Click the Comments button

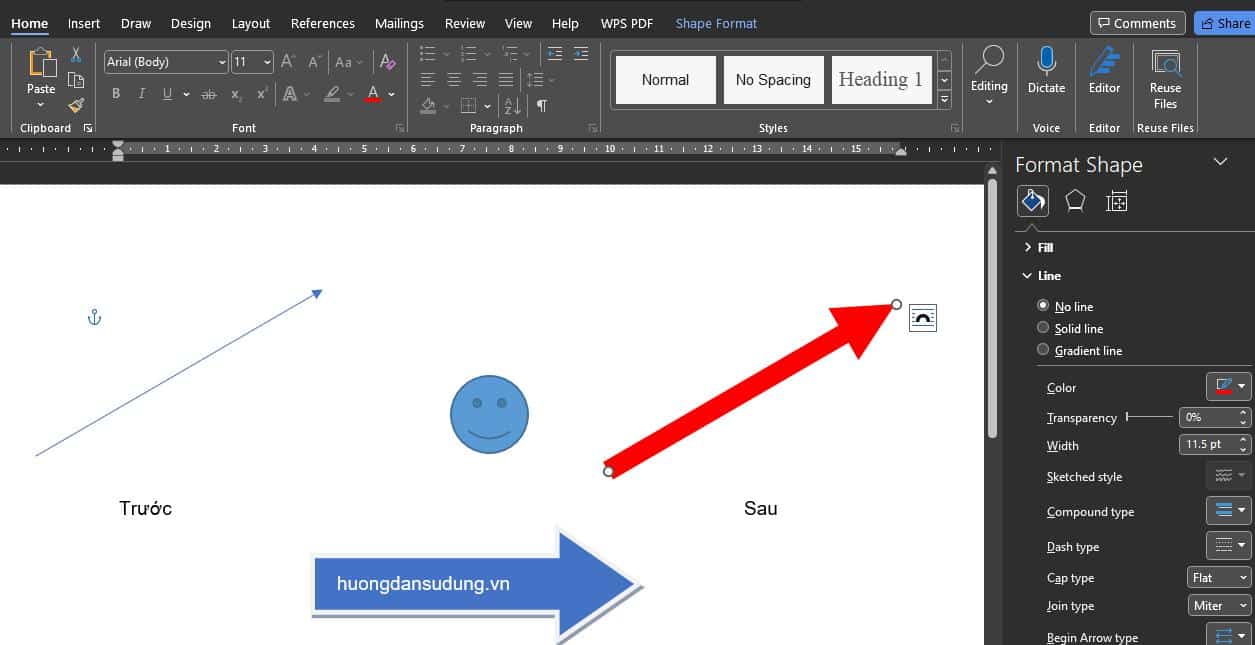point(1137,23)
